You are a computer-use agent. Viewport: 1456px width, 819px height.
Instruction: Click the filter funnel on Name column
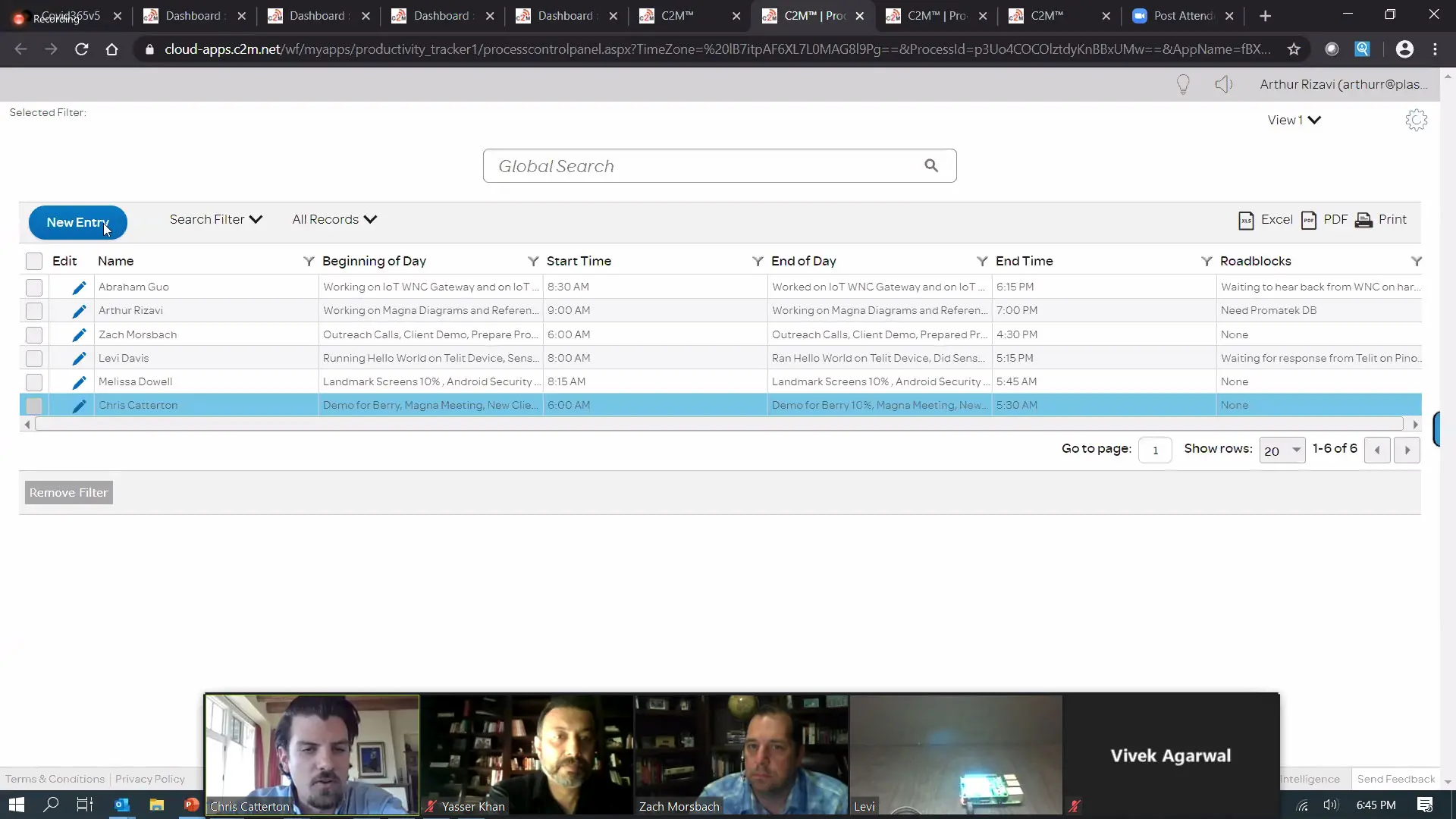tap(309, 261)
